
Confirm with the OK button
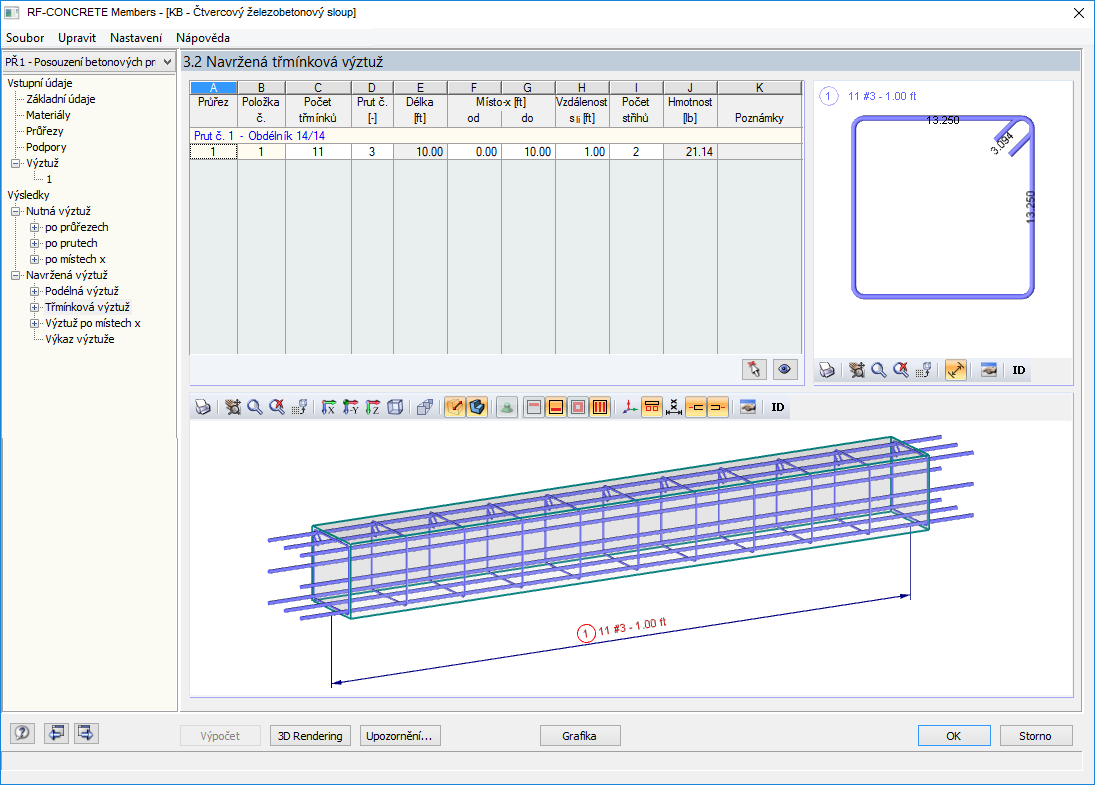coord(954,735)
